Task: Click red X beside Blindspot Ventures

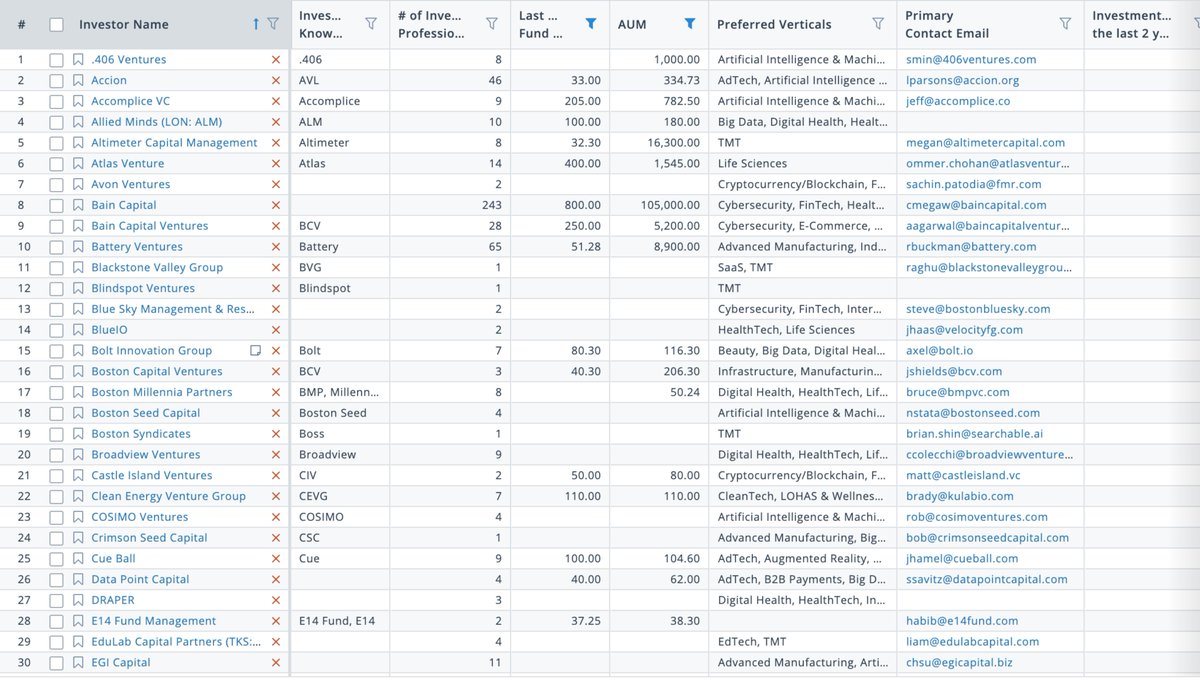Action: pos(276,288)
